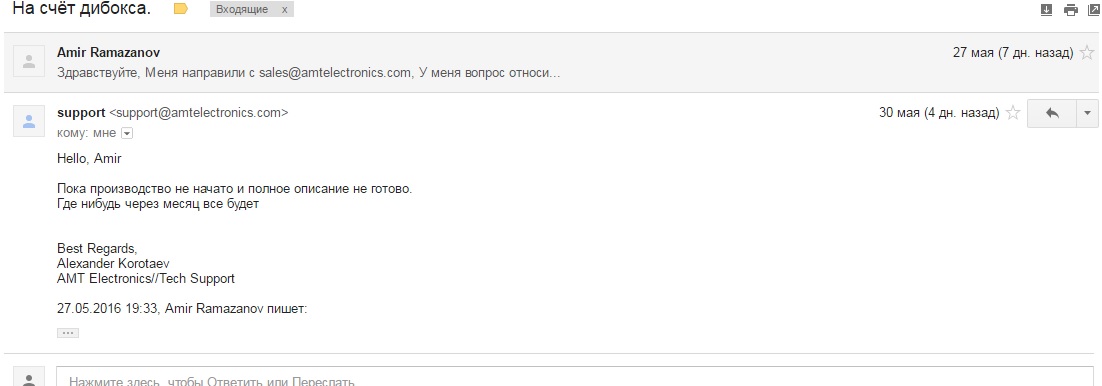
Task: Click the download arrow icon at top right
Action: coord(1046,10)
